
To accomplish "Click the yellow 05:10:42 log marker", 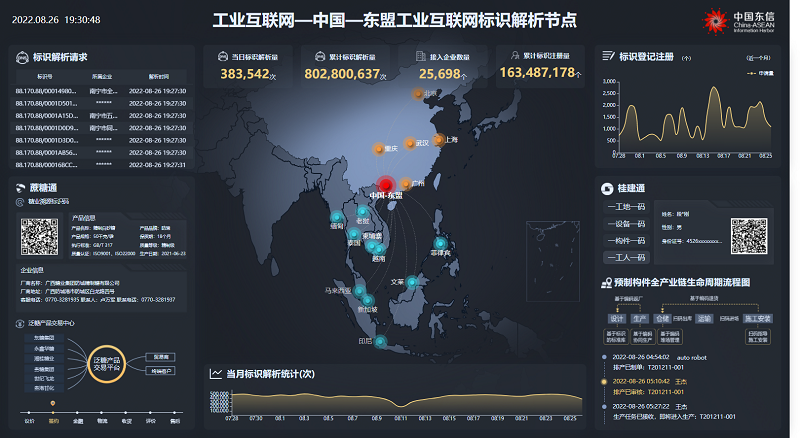I will pyautogui.click(x=605, y=381).
